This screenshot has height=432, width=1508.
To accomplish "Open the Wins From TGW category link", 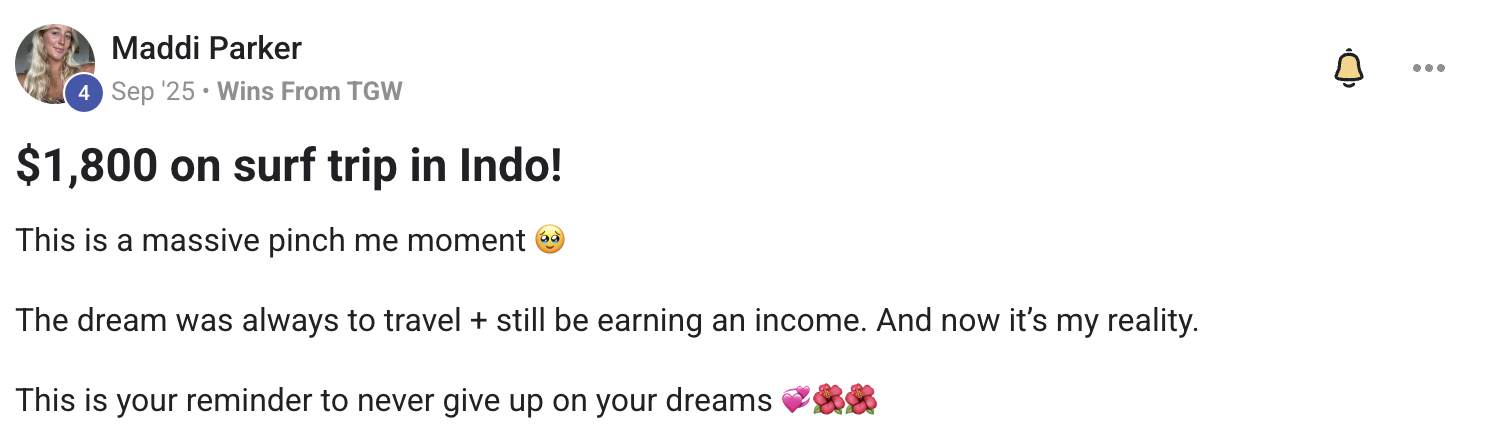I will point(309,92).
